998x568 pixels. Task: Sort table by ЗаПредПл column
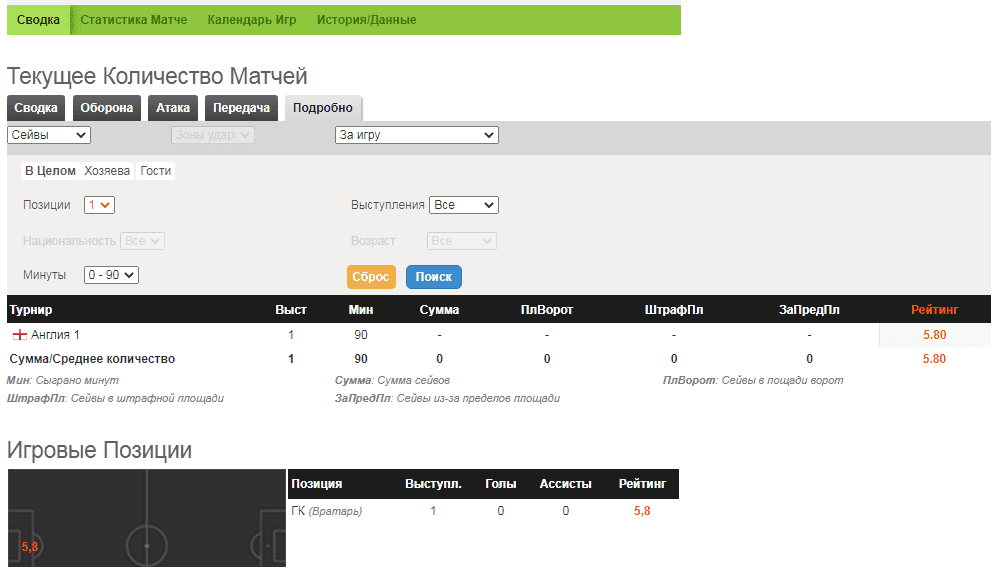tap(809, 309)
